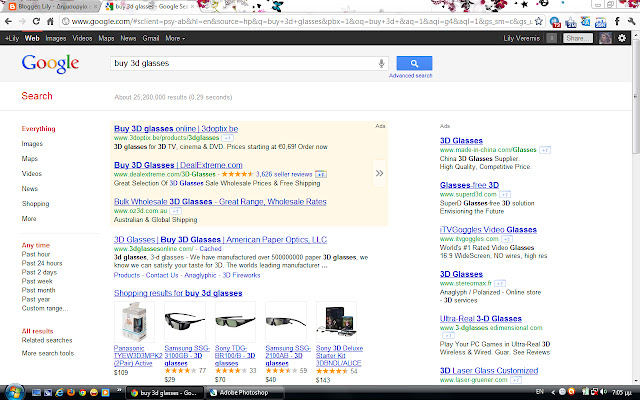Open Google+ notifications counter box
This screenshot has width=640, height=400.
[x=551, y=38]
